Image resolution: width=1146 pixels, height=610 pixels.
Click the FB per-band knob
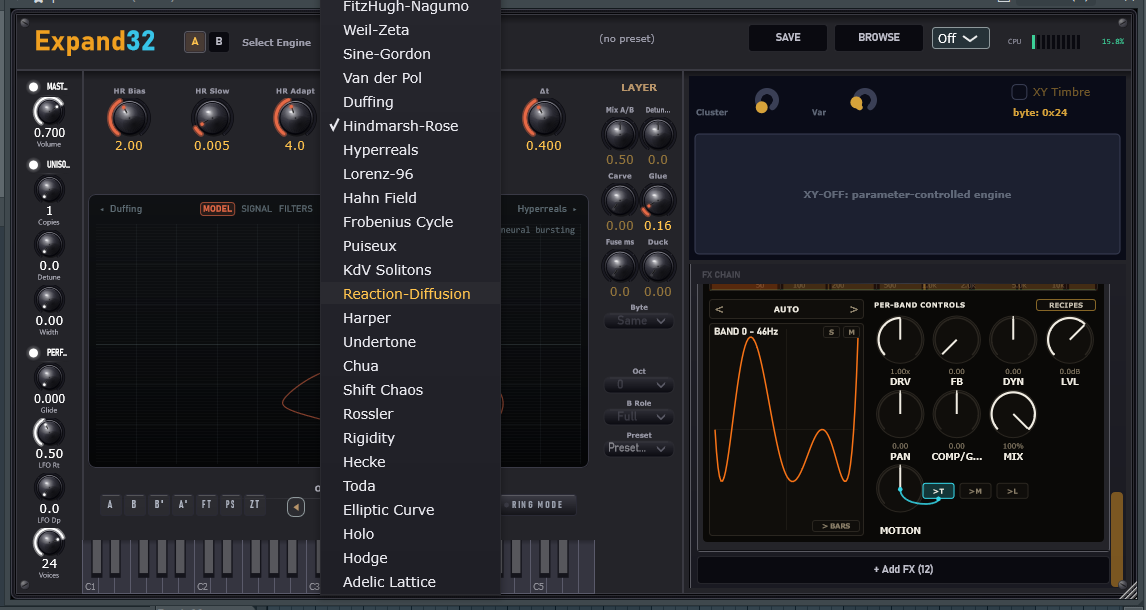coord(956,340)
